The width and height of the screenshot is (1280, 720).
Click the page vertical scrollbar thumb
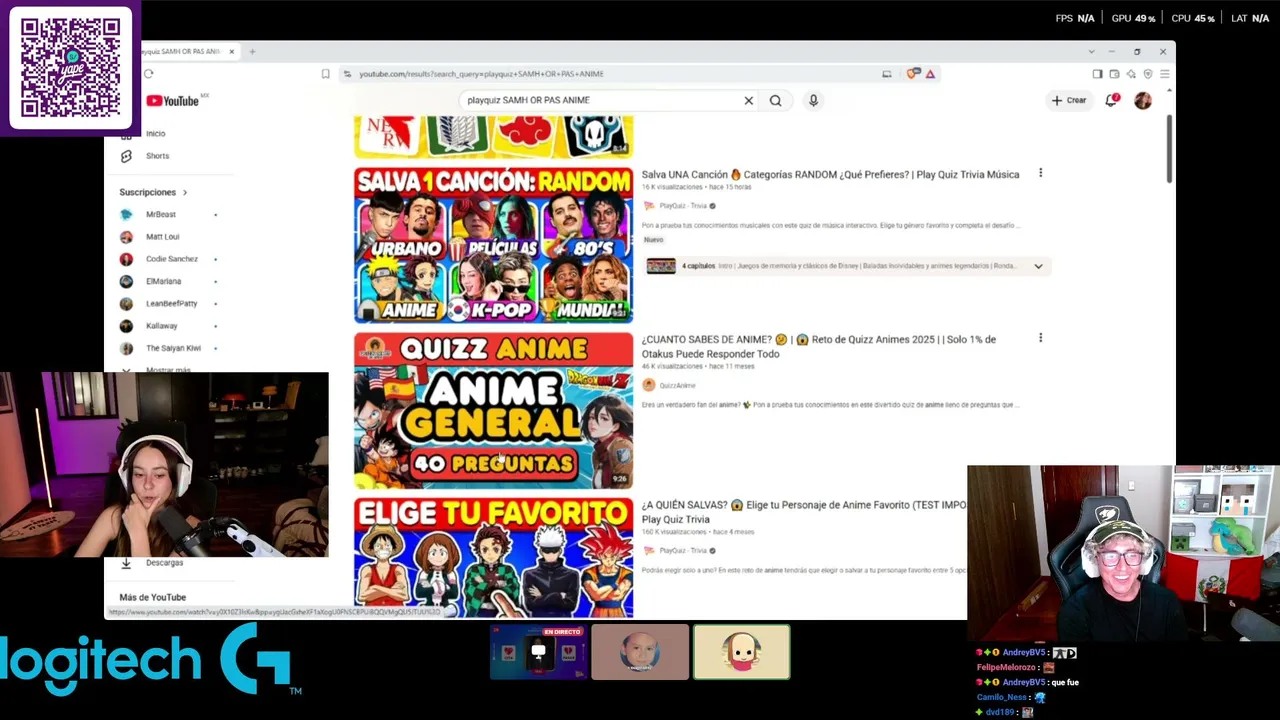pyautogui.click(x=1169, y=149)
